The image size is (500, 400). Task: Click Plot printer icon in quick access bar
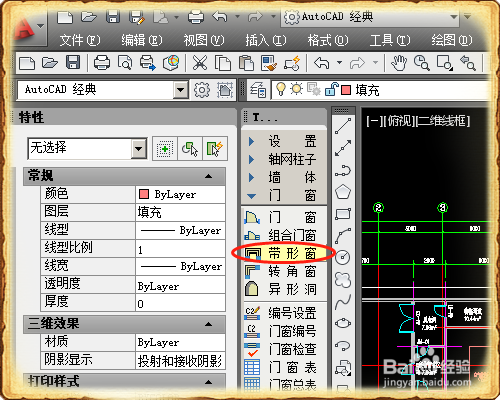click(x=196, y=17)
